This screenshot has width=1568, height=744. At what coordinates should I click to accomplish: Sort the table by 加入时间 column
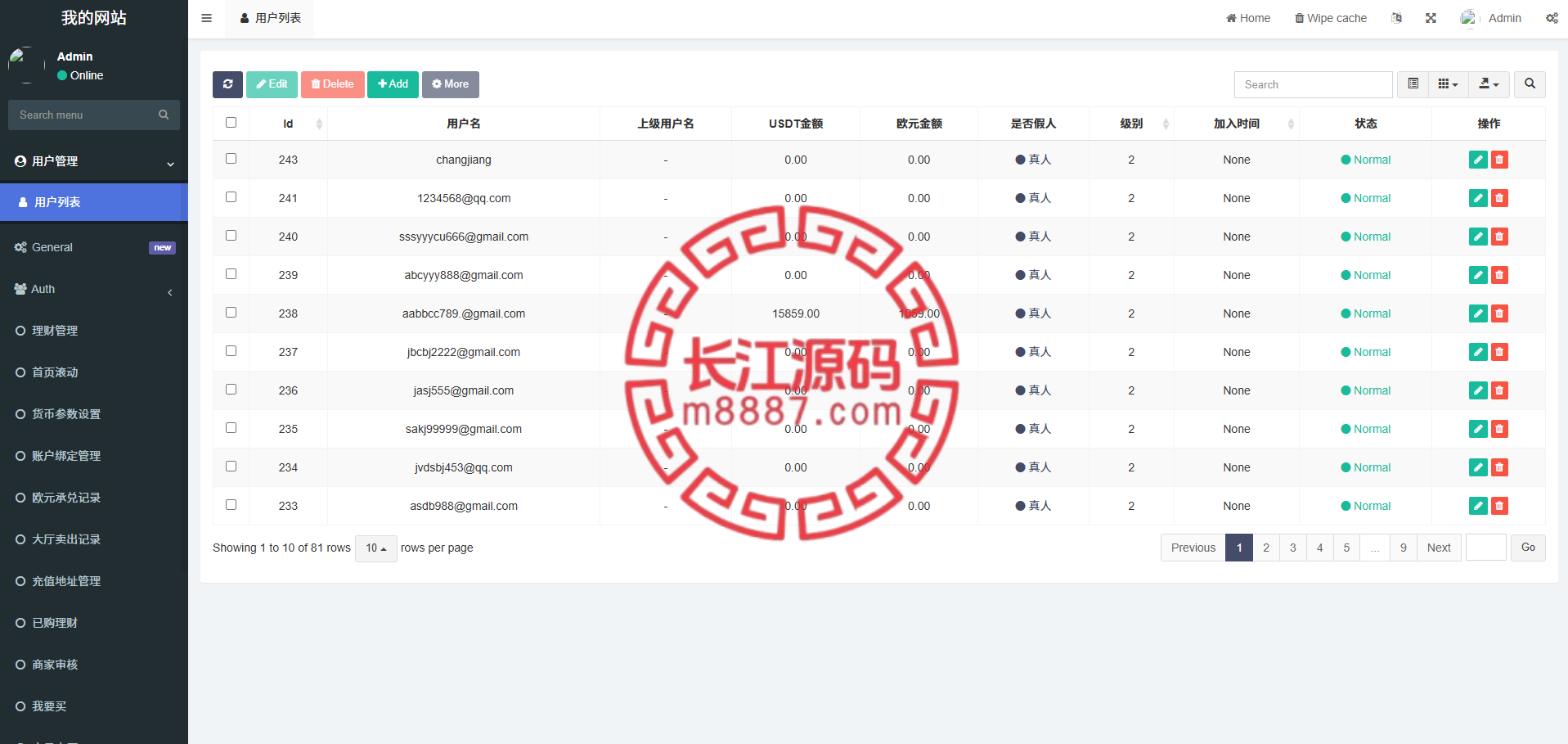[1237, 124]
